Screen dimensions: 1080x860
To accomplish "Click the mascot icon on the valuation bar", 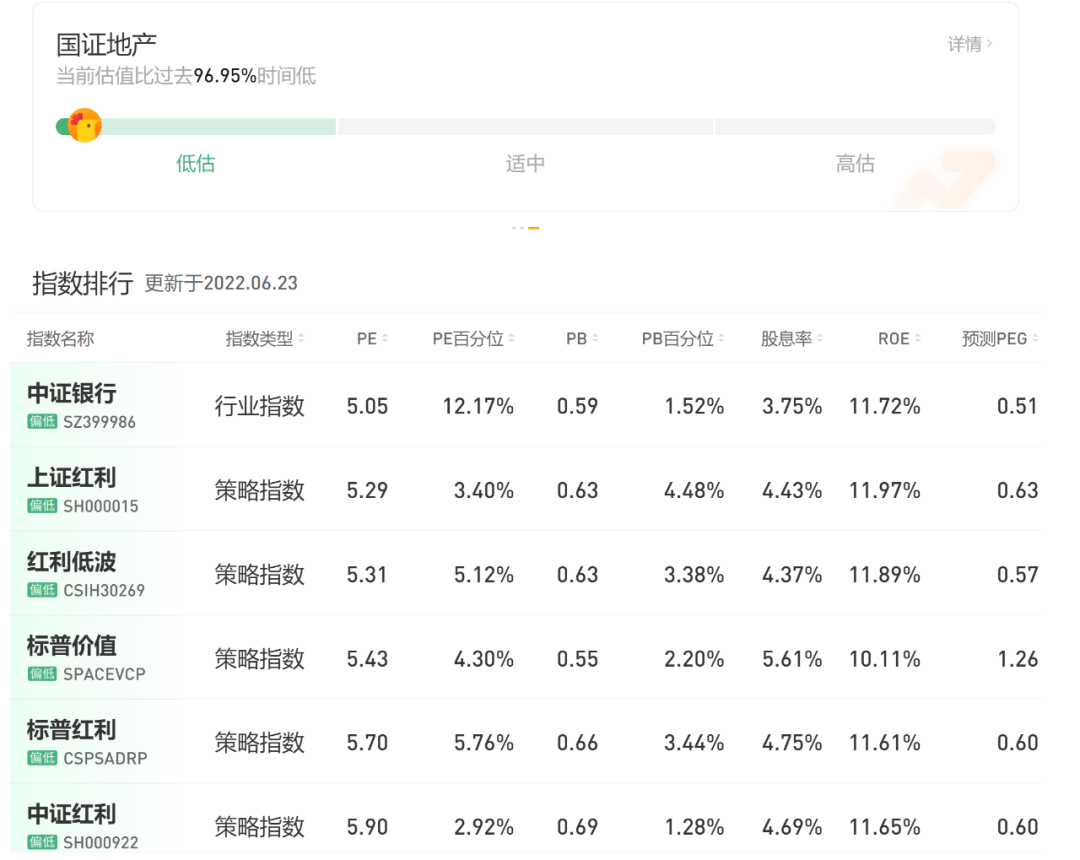I will [x=84, y=126].
